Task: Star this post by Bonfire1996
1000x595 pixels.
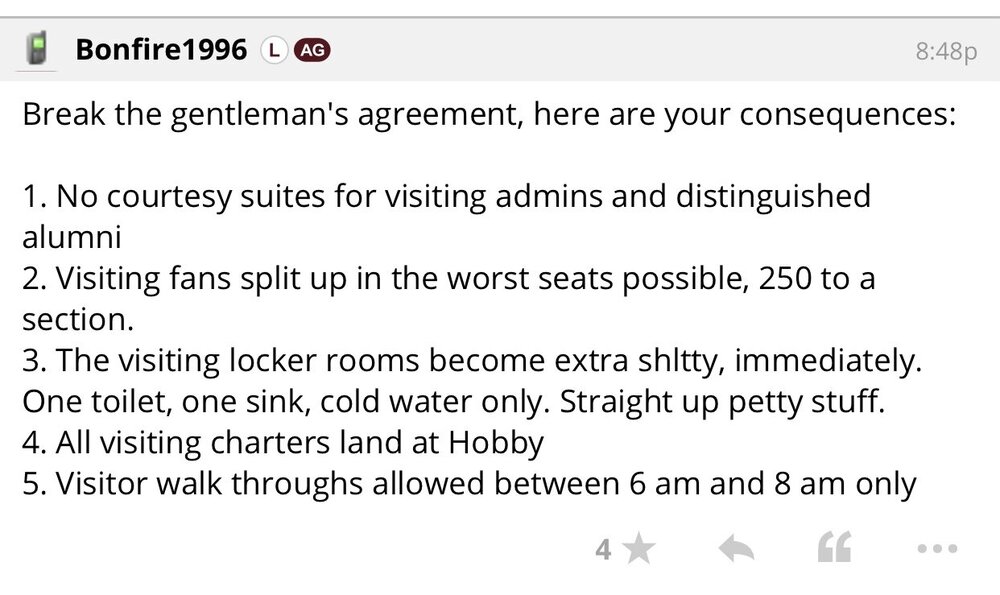Action: [639, 548]
